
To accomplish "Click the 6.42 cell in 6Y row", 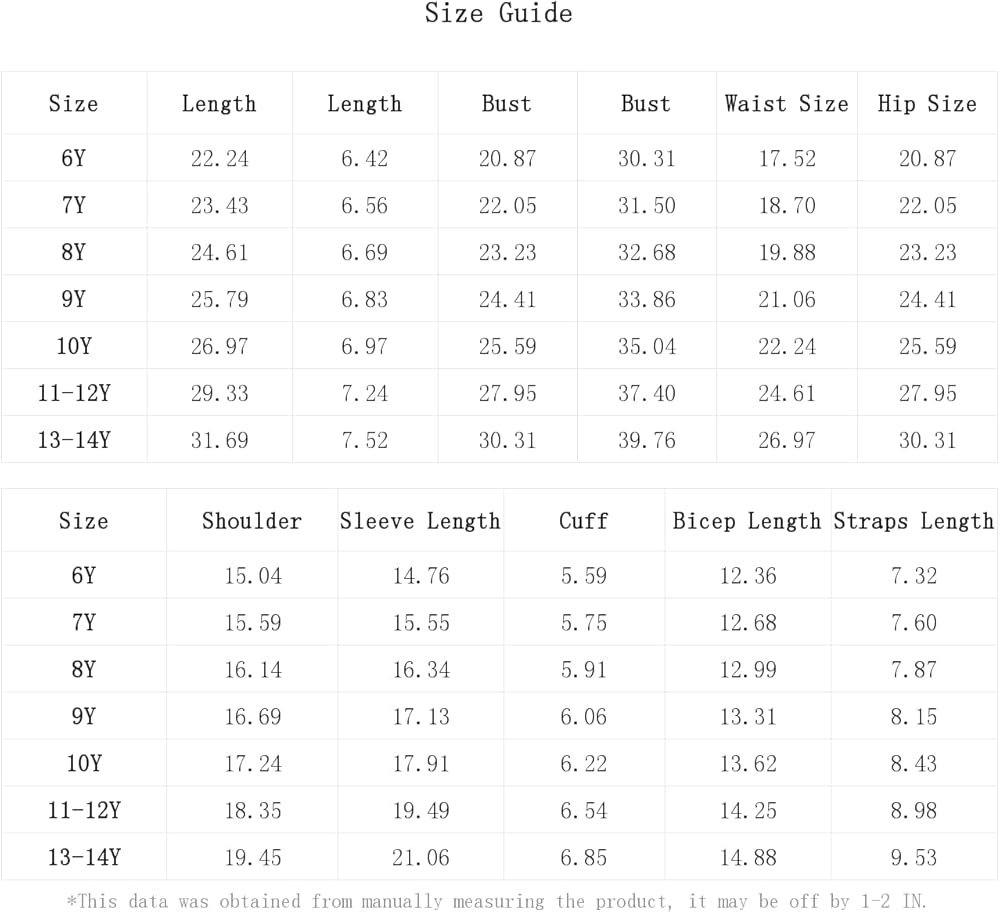I will coord(364,159).
